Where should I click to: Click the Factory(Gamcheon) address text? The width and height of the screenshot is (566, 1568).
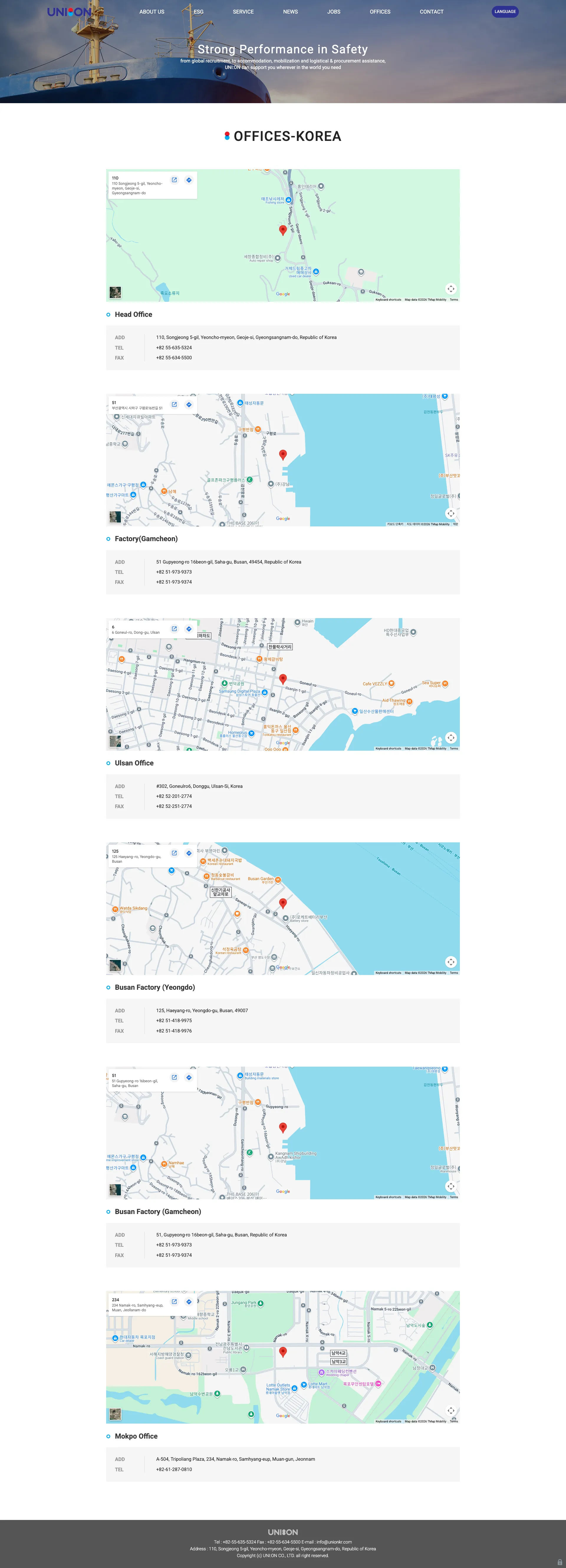pos(229,562)
